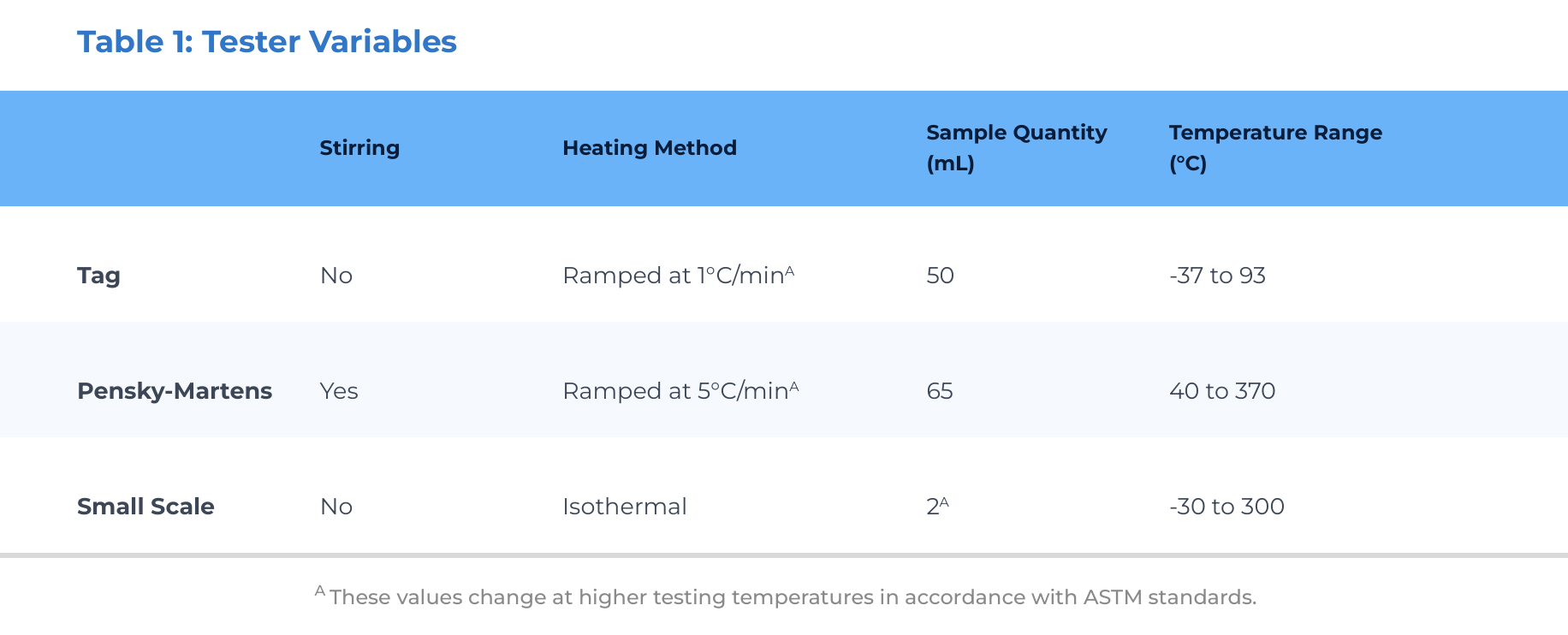Click the 'Yes' stirring value for Pensky-Martens

(x=339, y=391)
